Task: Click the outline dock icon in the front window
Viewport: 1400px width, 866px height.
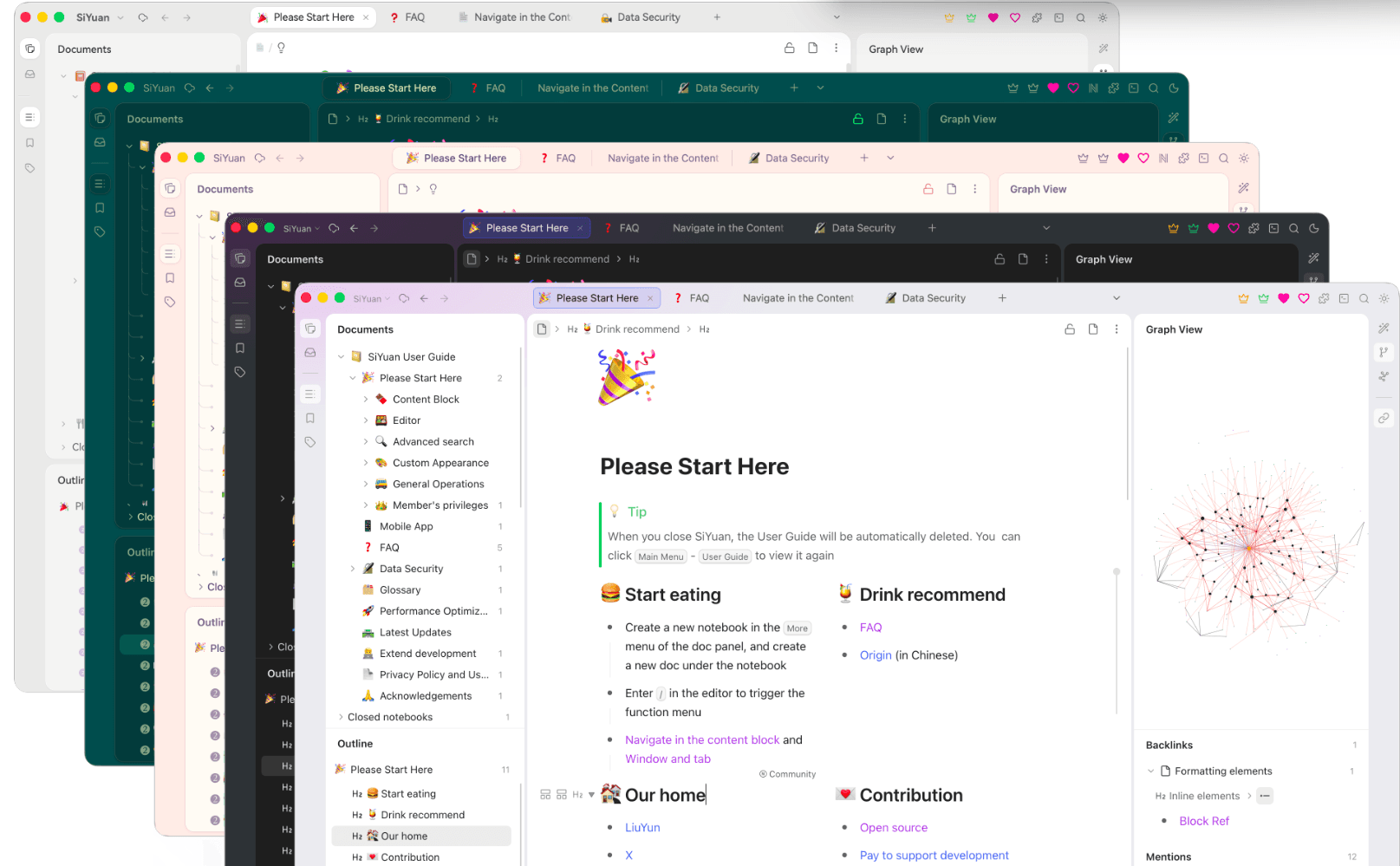Action: click(309, 394)
